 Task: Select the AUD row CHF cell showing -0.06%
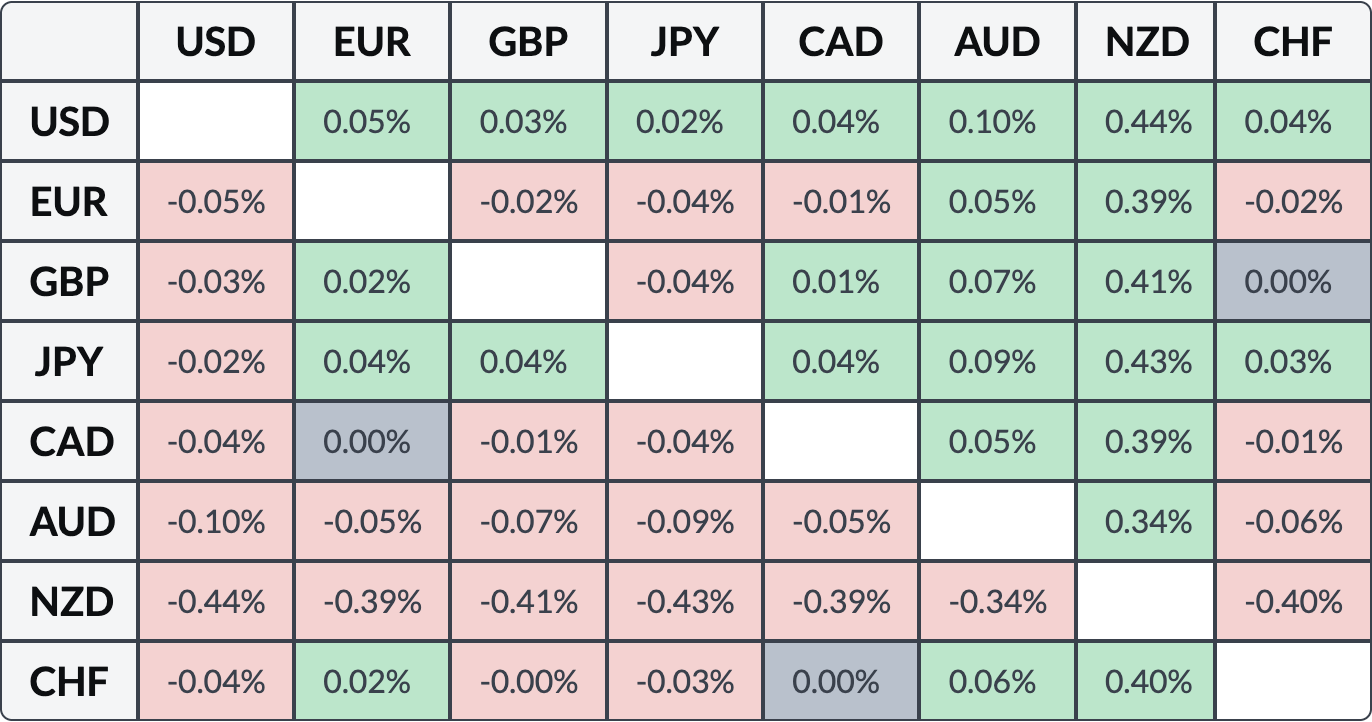(x=1292, y=522)
